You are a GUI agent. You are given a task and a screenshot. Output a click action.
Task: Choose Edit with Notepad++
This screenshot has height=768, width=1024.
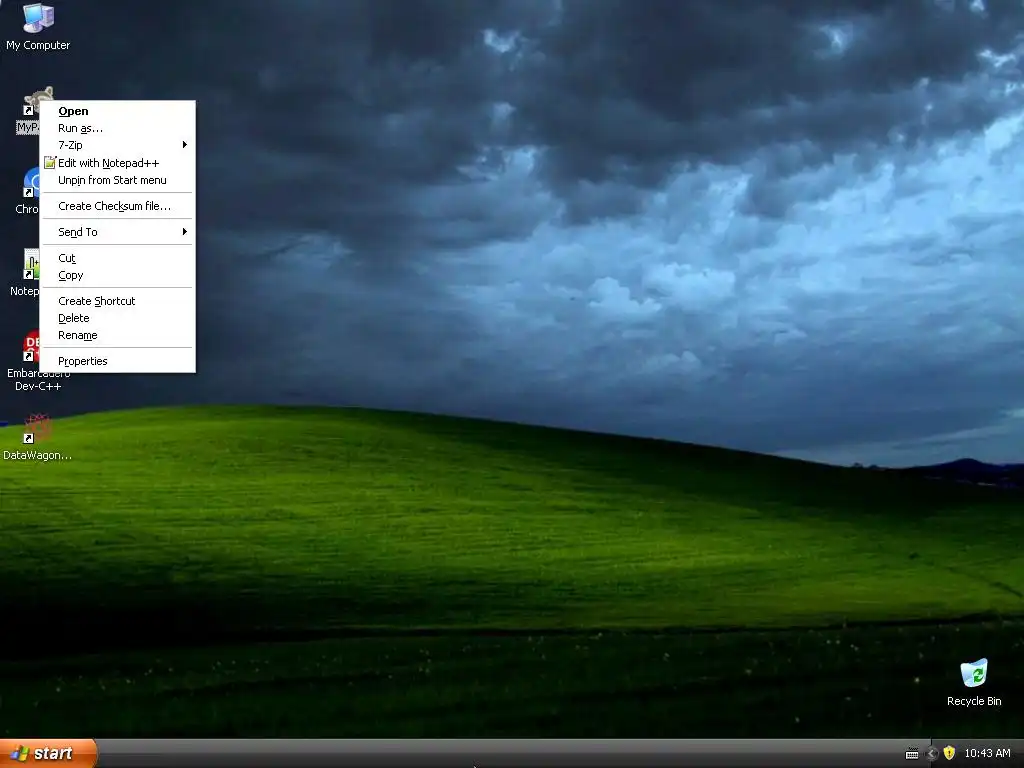click(x=118, y=163)
